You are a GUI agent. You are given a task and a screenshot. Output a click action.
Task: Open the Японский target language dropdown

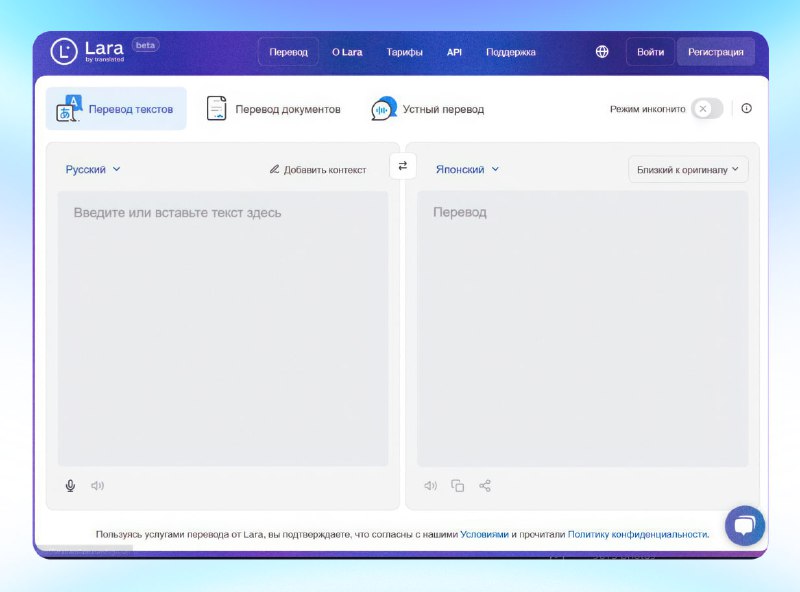pyautogui.click(x=465, y=169)
